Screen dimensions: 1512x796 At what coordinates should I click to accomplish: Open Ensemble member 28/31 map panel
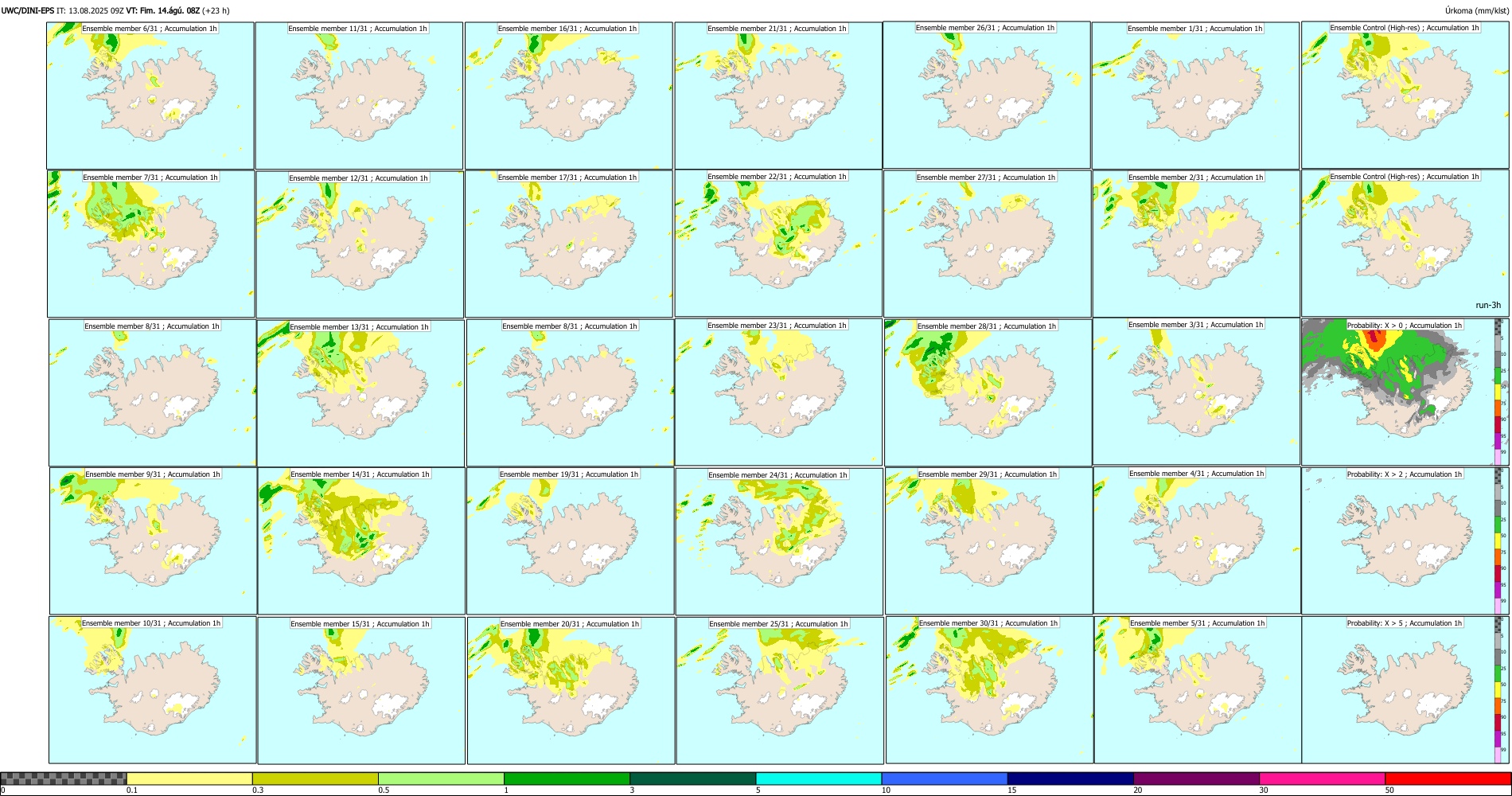coord(988,393)
